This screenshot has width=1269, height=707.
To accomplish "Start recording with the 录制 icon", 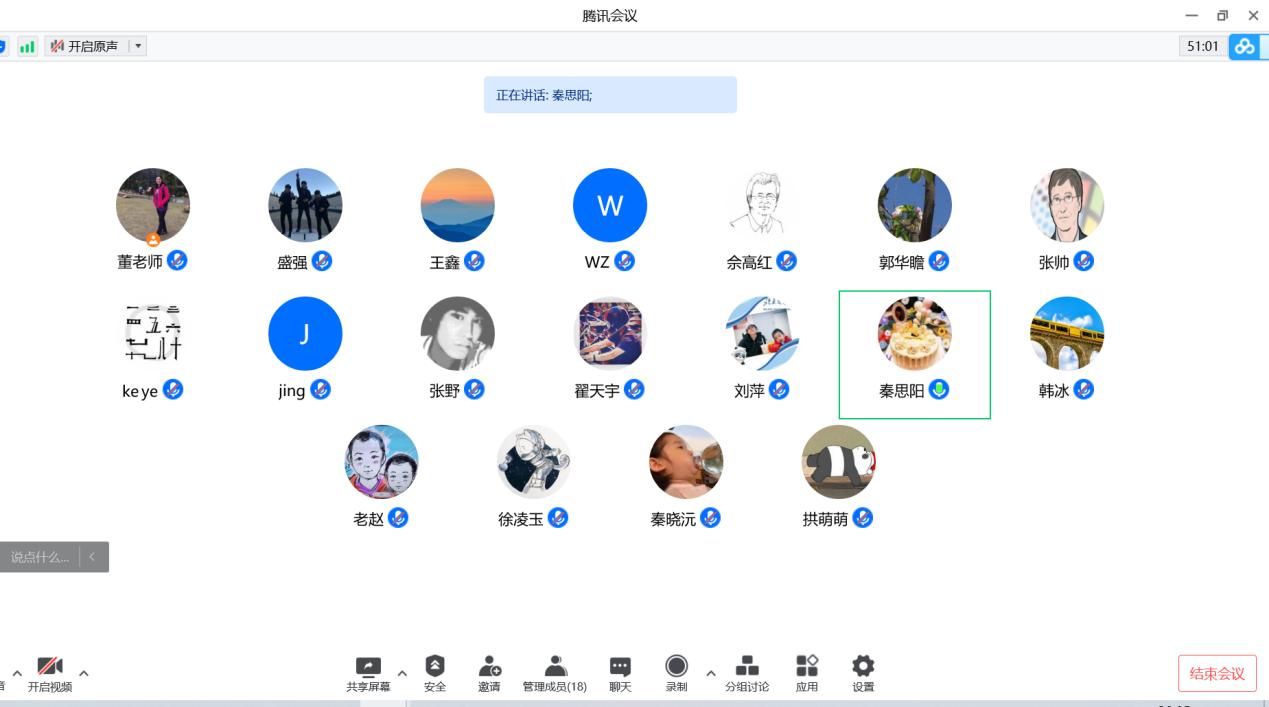I will (x=677, y=667).
